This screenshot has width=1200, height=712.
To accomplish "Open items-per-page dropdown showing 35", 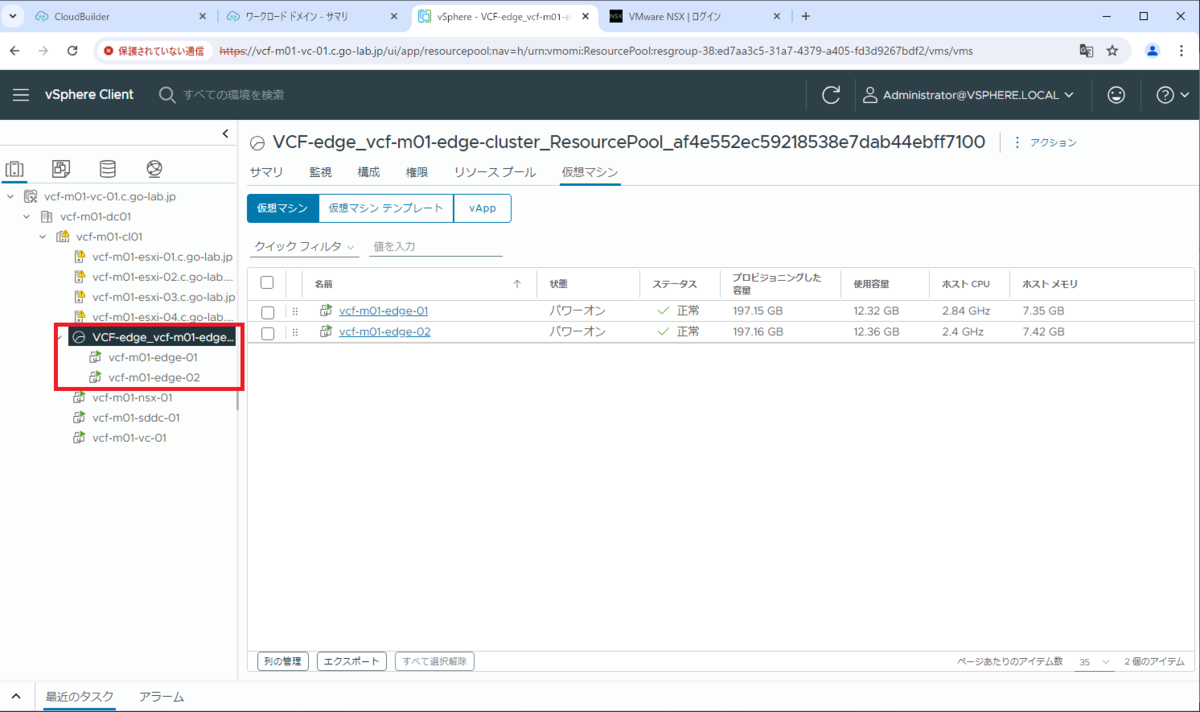I will (x=1094, y=662).
